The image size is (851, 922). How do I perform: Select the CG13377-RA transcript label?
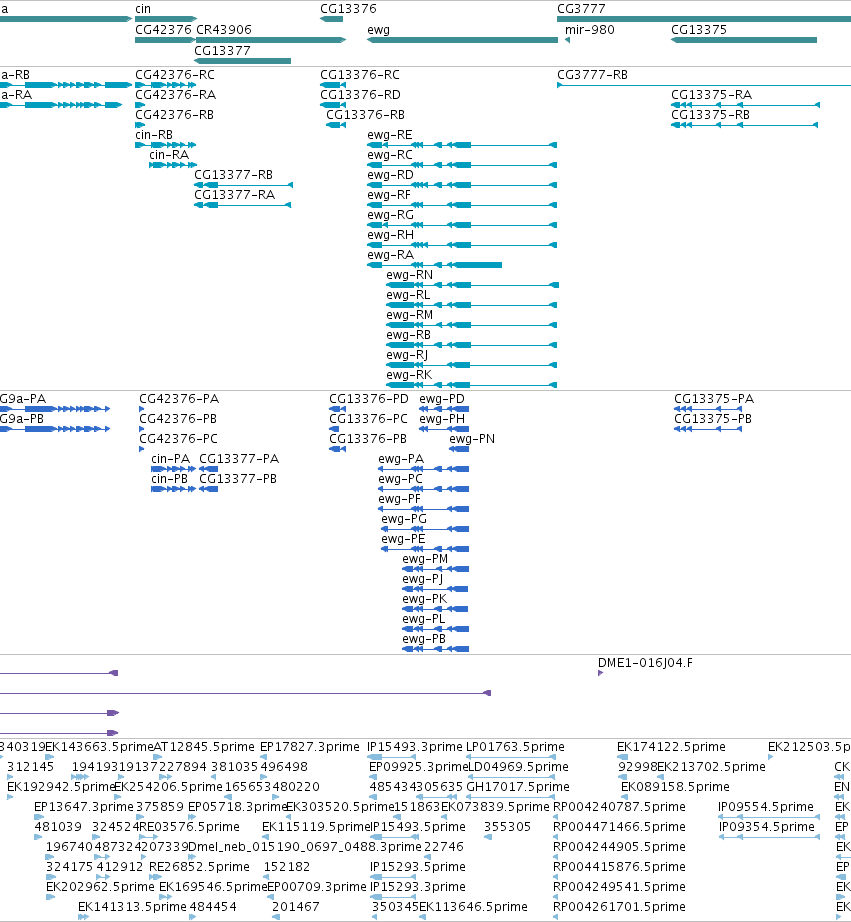[x=234, y=195]
